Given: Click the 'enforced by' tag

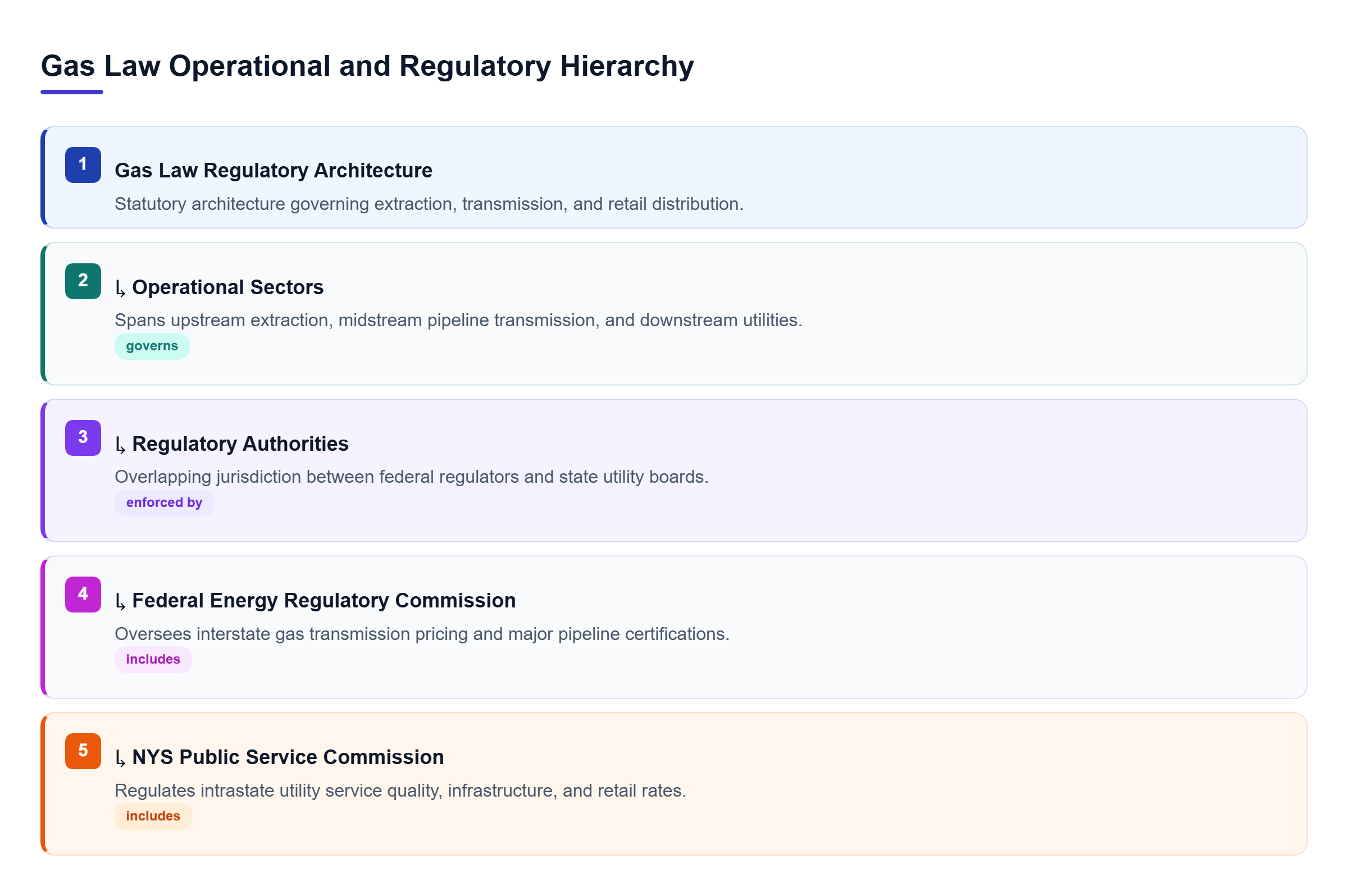Looking at the screenshot, I should click(x=164, y=503).
